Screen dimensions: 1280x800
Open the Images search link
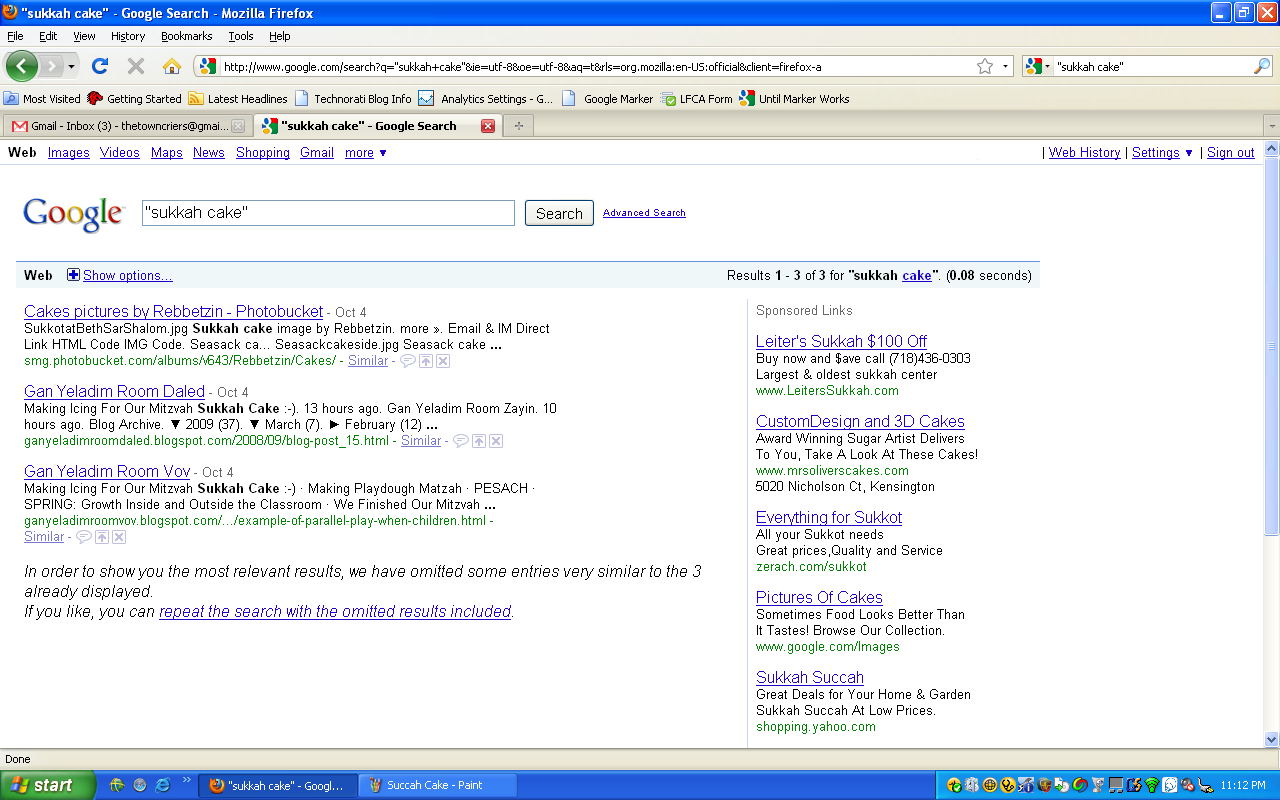click(69, 153)
